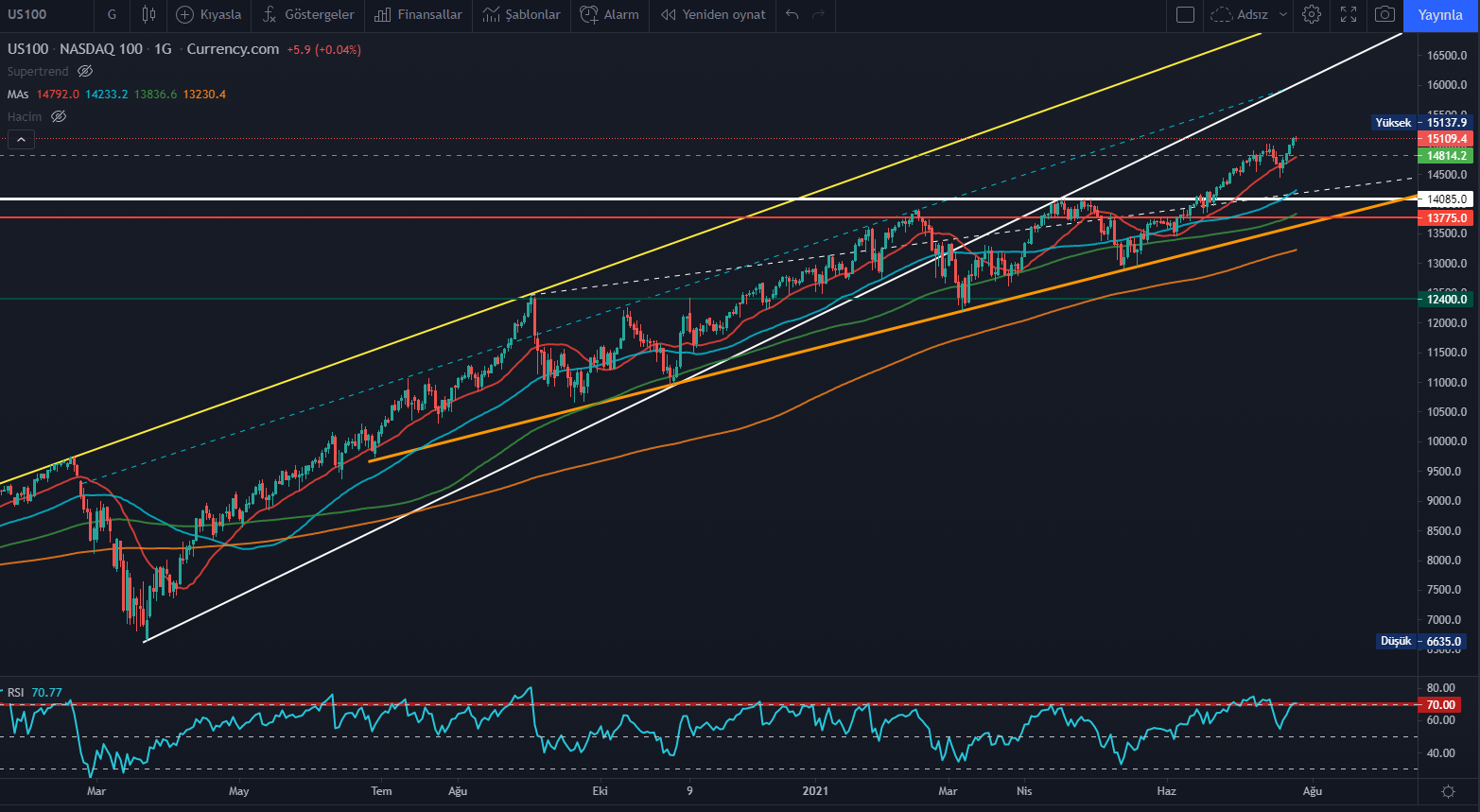The image size is (1480, 812).
Task: Click the 13230.4 orange MA value
Action: pos(204,95)
